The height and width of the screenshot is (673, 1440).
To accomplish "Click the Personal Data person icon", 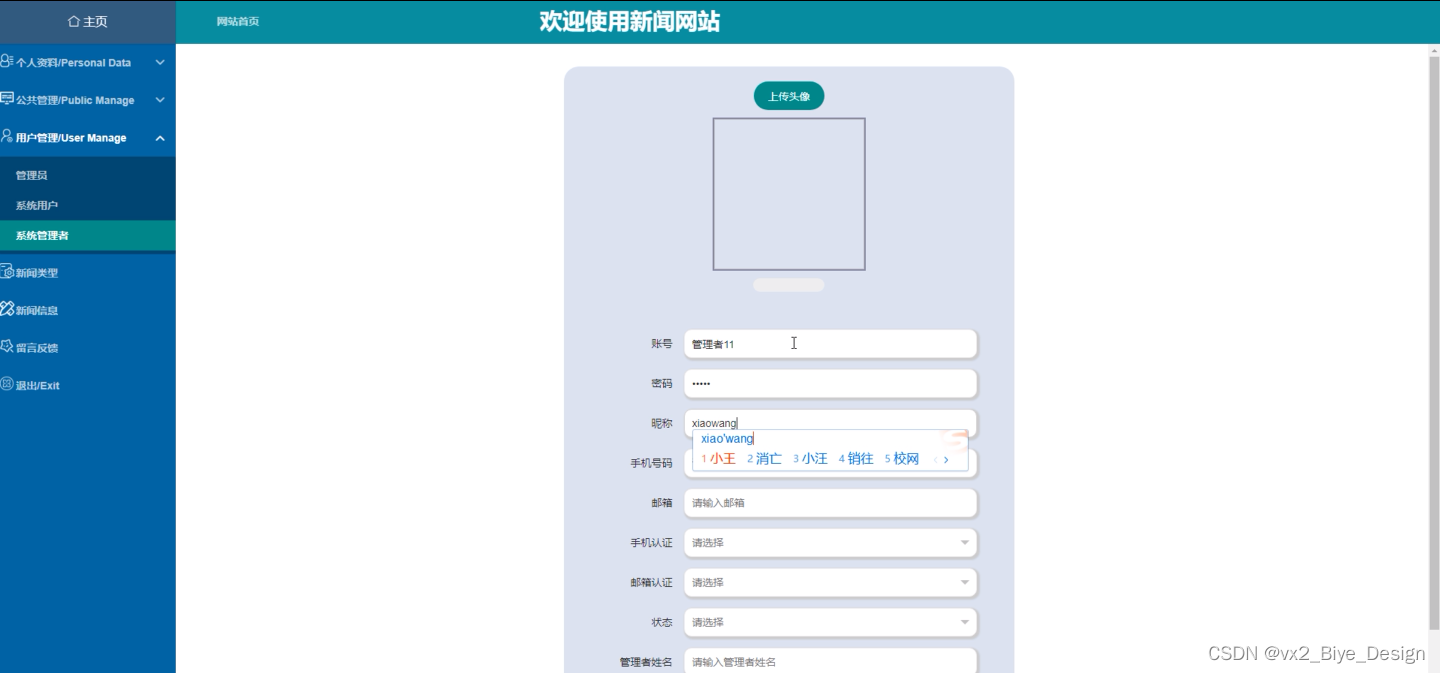I will (7, 61).
